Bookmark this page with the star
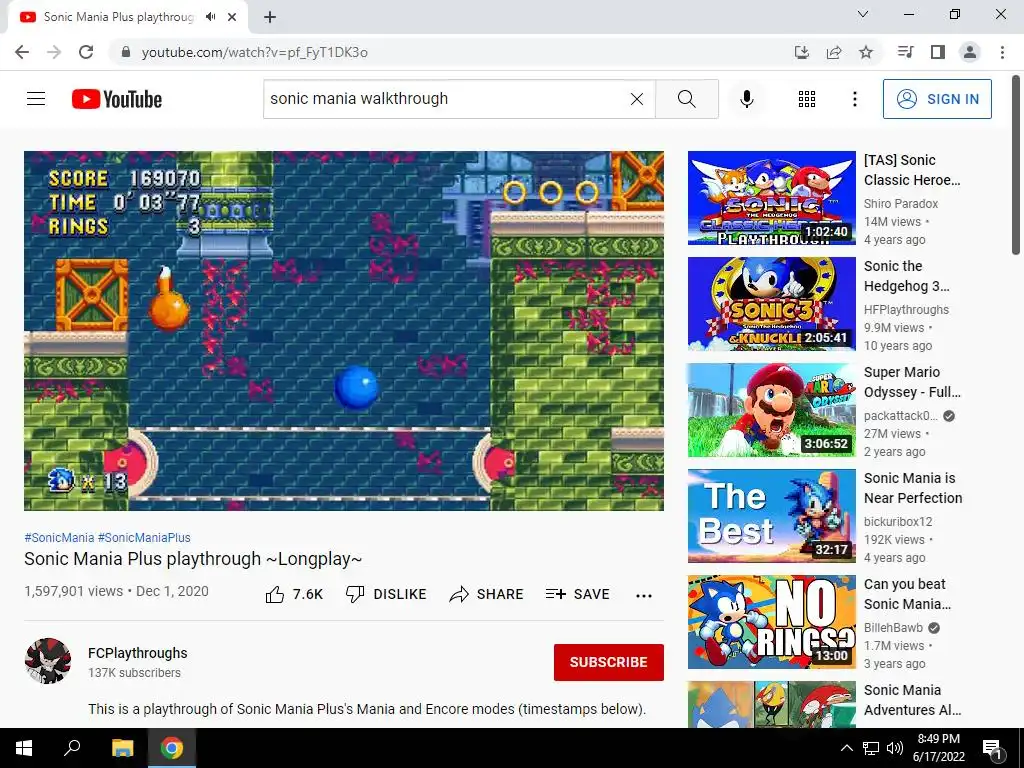Viewport: 1024px width, 768px height. click(866, 52)
